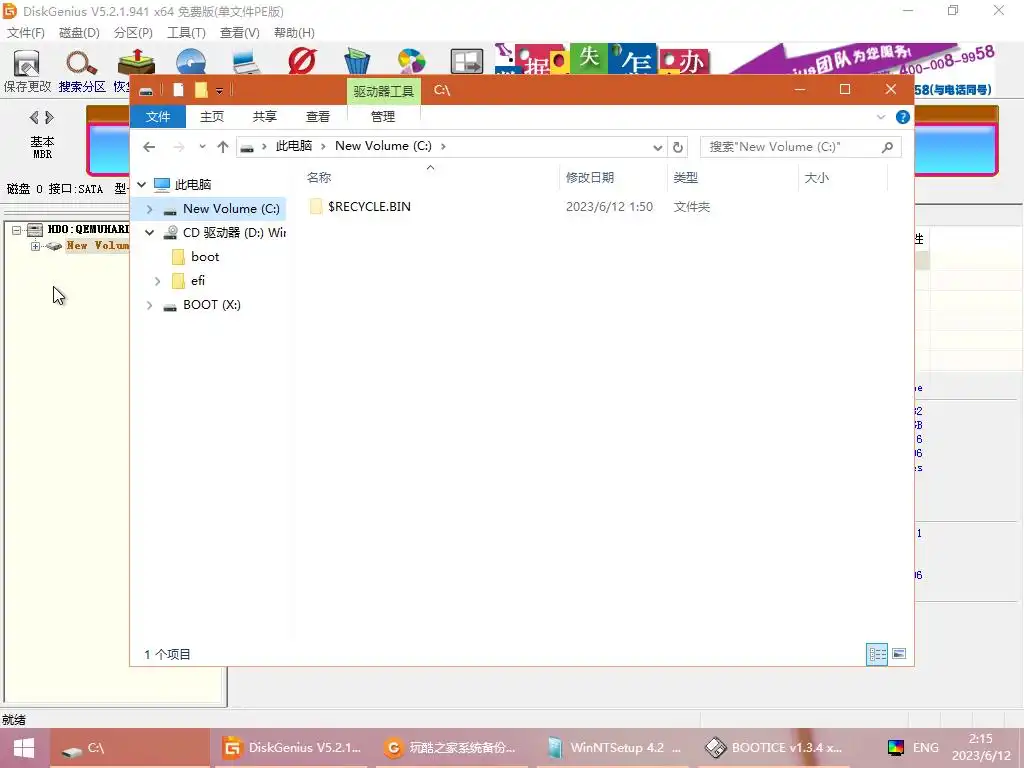Click the properties icon in the Explorer quick access toolbar
The height and width of the screenshot is (768, 1024).
pyautogui.click(x=178, y=90)
